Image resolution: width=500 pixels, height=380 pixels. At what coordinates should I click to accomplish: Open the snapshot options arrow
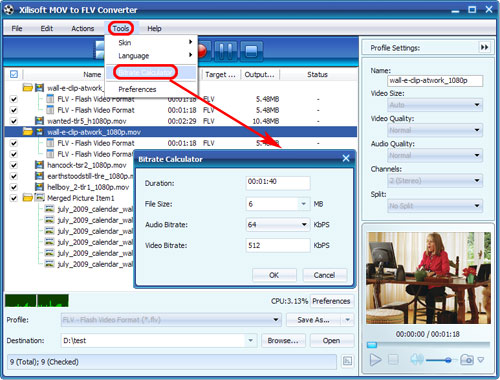tap(481, 360)
